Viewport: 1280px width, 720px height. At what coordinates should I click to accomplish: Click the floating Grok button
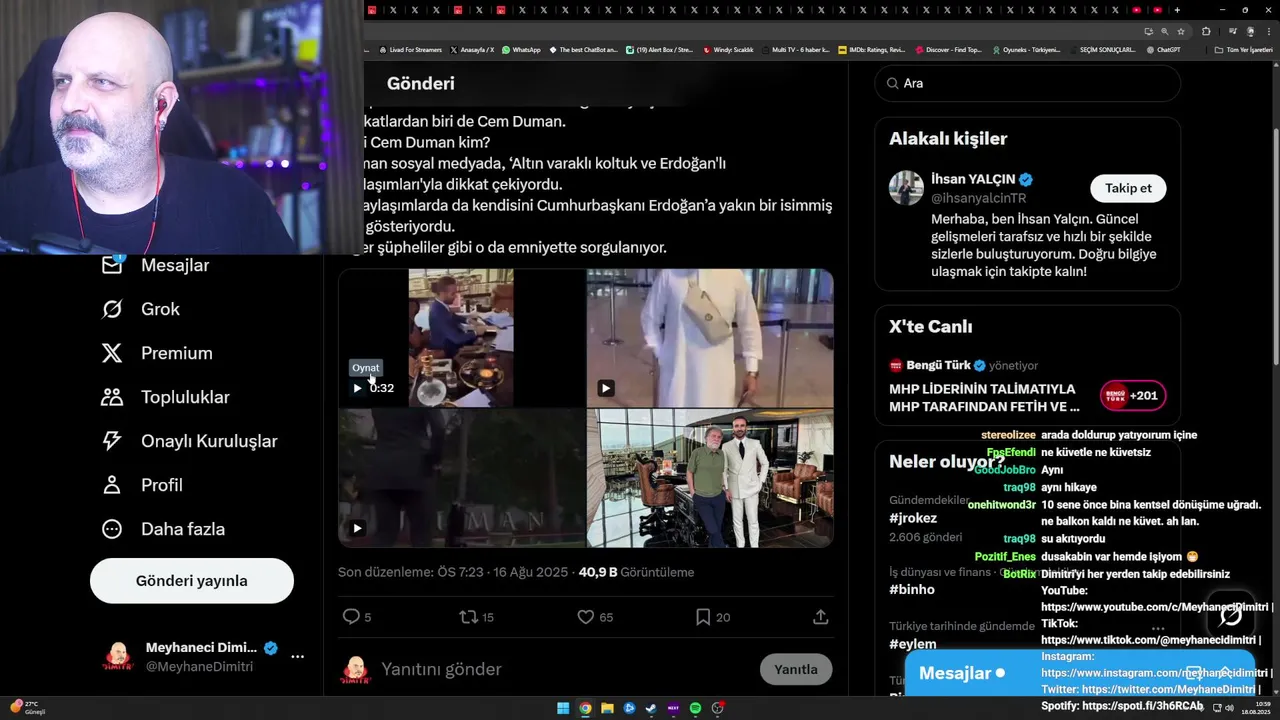1230,616
